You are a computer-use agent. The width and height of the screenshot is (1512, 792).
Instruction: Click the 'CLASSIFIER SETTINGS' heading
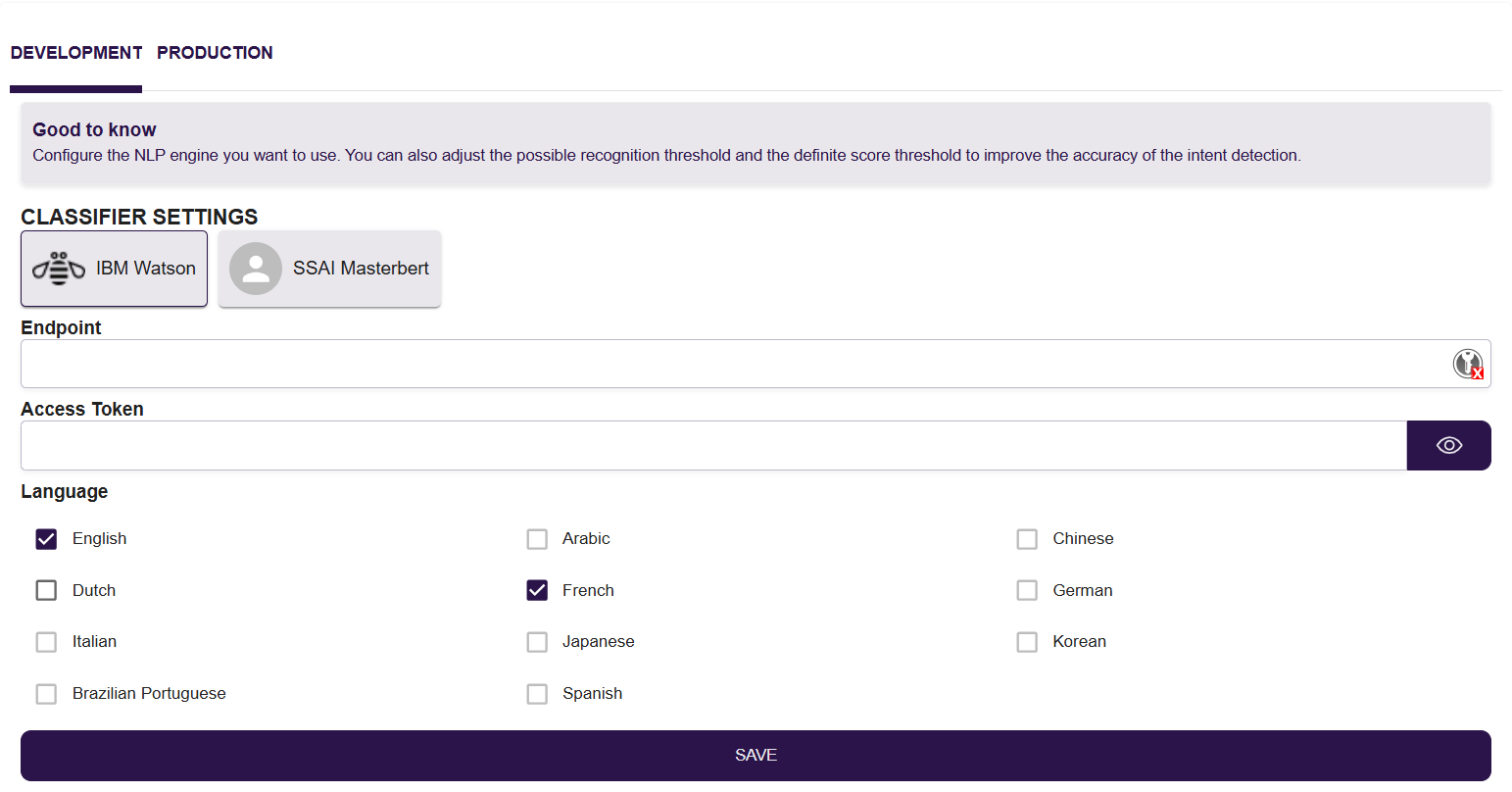pyautogui.click(x=139, y=217)
